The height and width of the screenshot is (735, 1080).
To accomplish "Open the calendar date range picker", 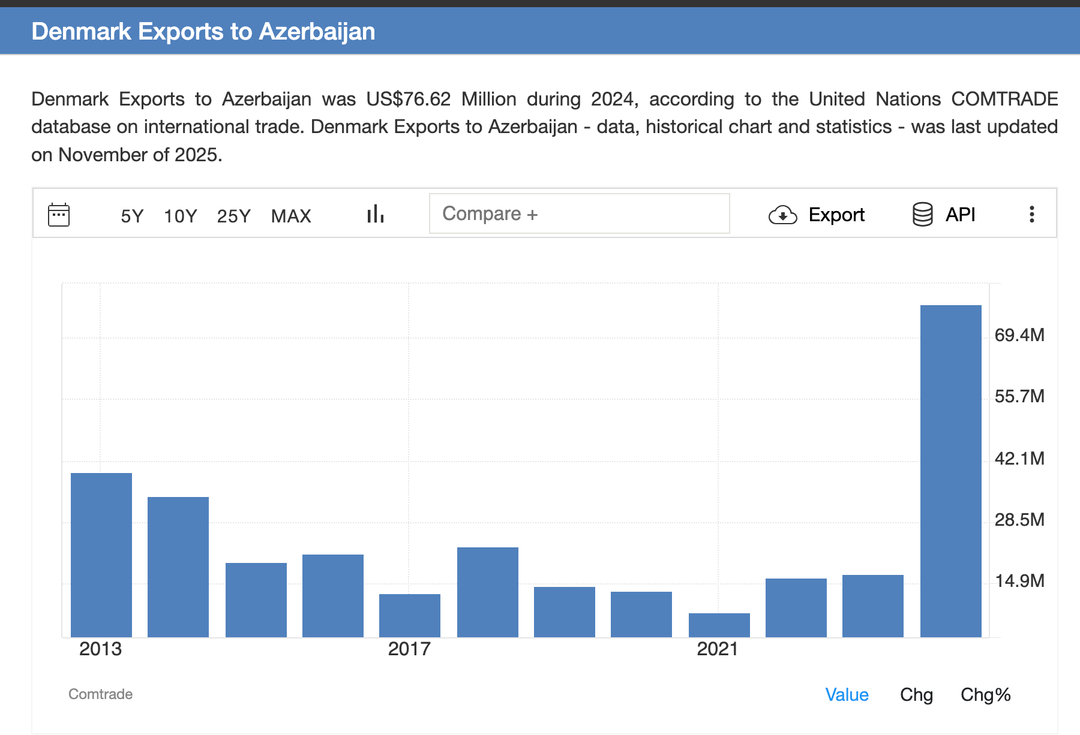I will 59,215.
